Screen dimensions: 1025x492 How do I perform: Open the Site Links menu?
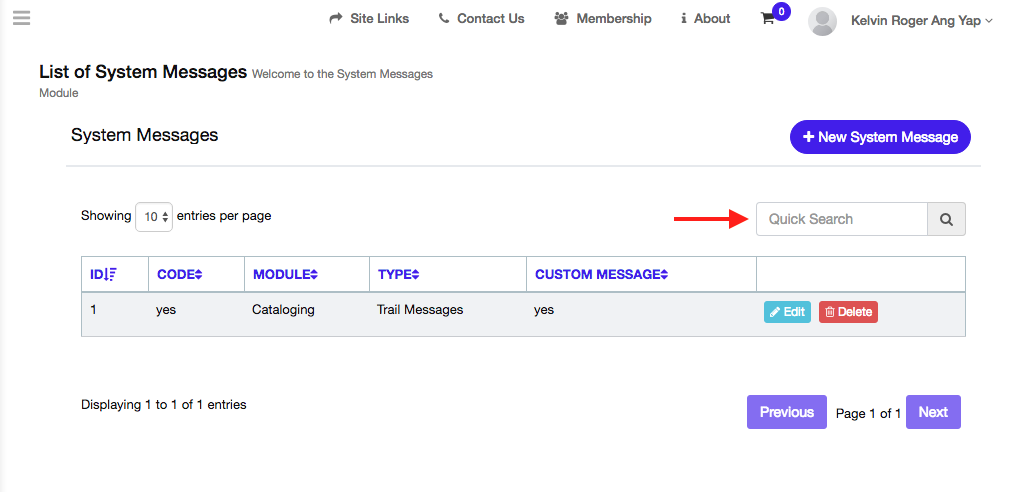[x=369, y=19]
